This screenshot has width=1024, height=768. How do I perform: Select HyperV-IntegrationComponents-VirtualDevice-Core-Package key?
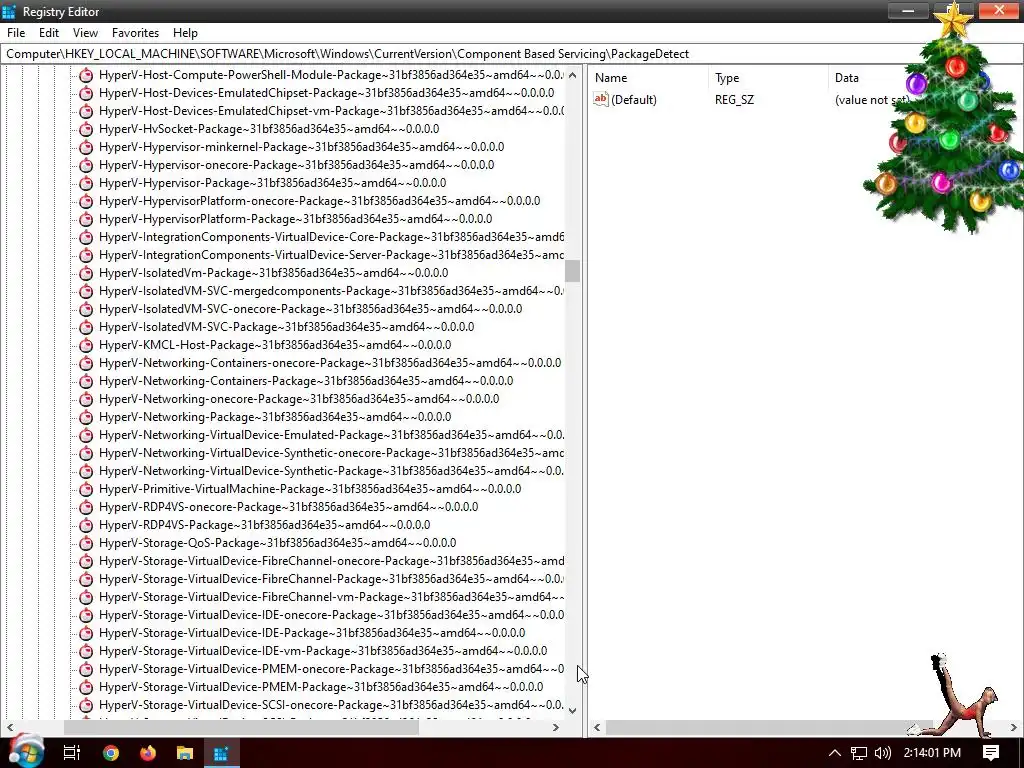(331, 237)
